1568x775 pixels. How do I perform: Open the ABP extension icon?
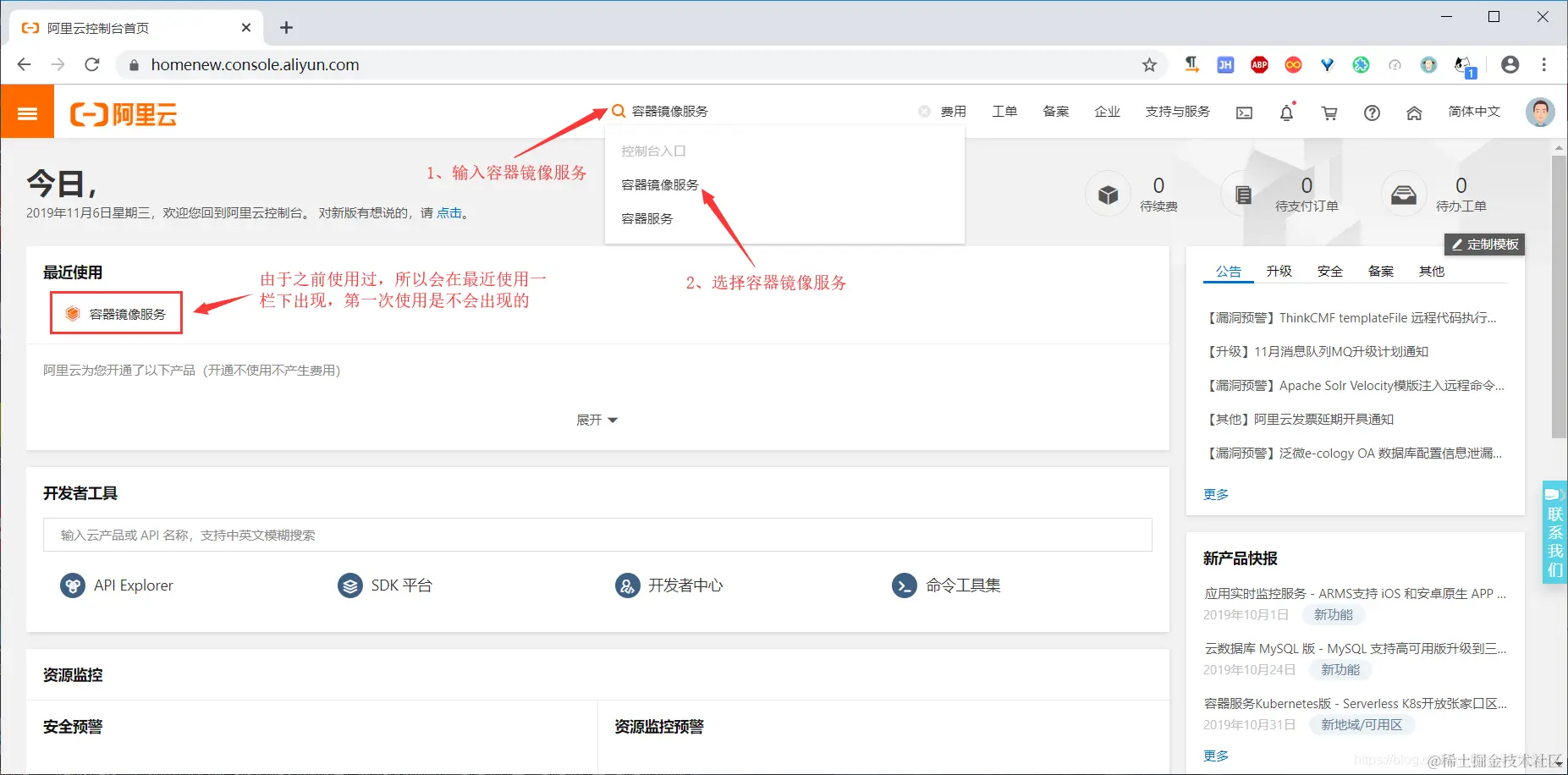point(1259,64)
